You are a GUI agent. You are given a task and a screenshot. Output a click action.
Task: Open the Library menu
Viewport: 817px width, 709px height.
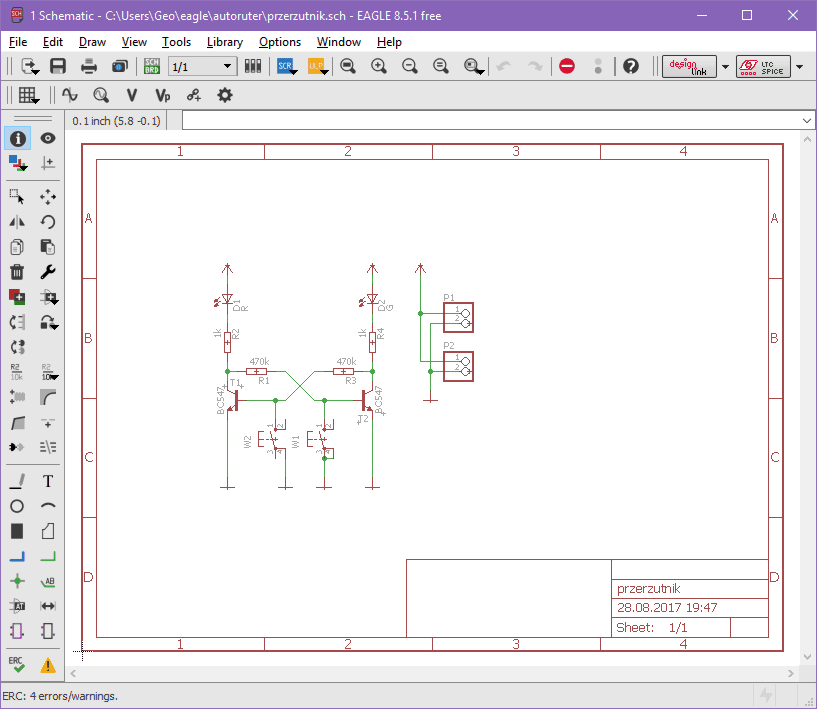click(224, 42)
